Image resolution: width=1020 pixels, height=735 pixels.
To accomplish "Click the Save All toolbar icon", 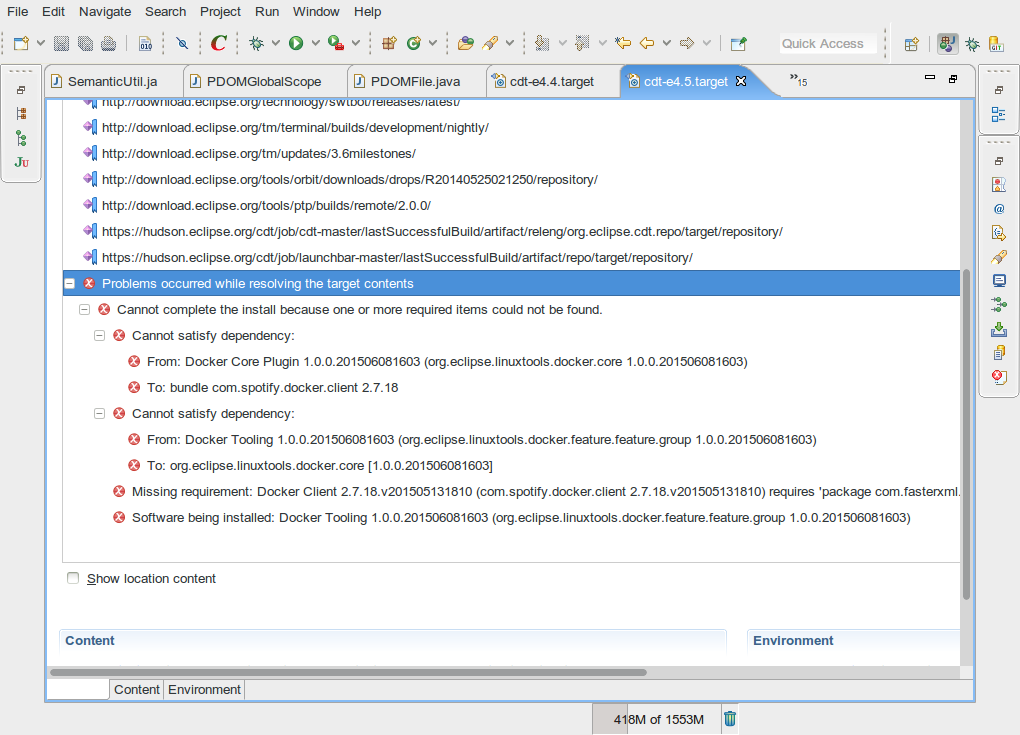I will tap(84, 44).
